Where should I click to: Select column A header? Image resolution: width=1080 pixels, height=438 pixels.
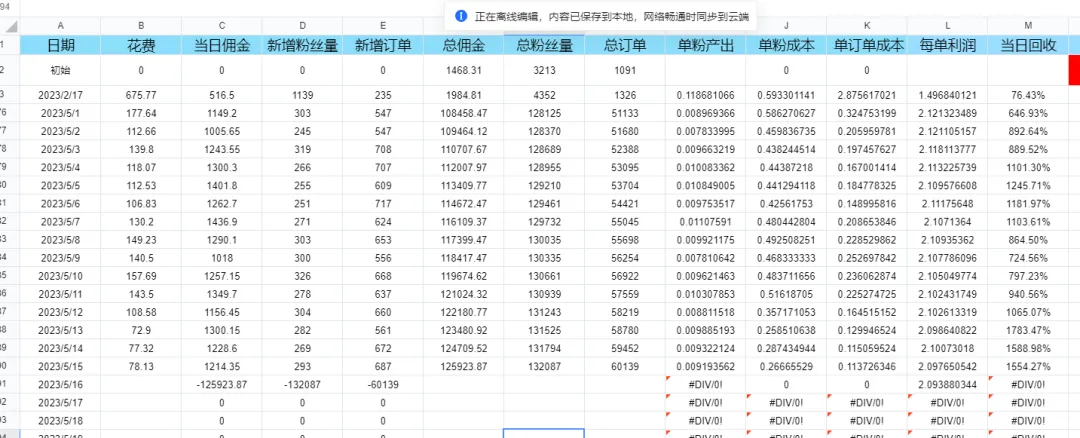61,27
